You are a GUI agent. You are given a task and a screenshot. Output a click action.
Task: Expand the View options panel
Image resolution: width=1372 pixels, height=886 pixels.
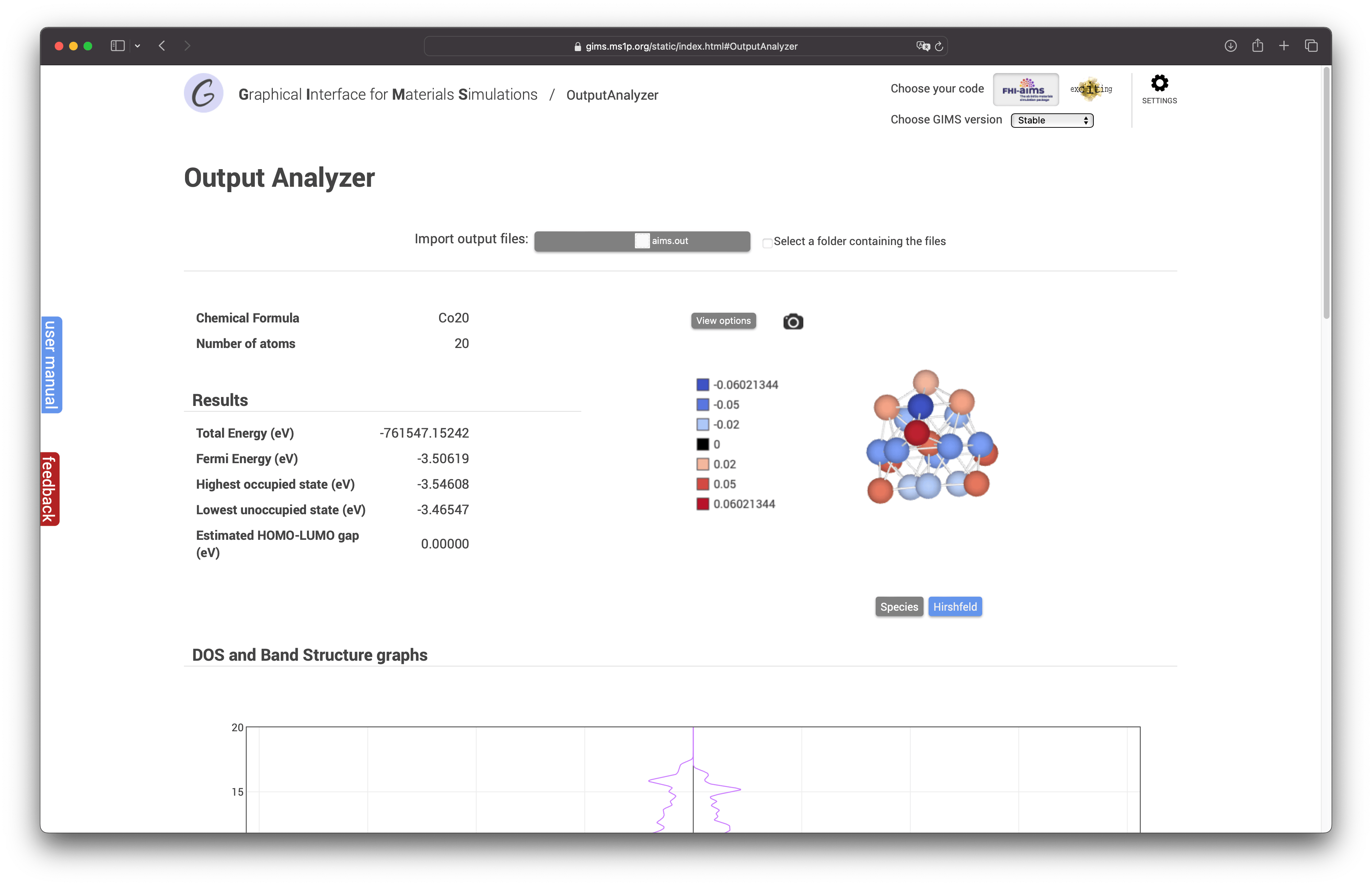coord(723,321)
